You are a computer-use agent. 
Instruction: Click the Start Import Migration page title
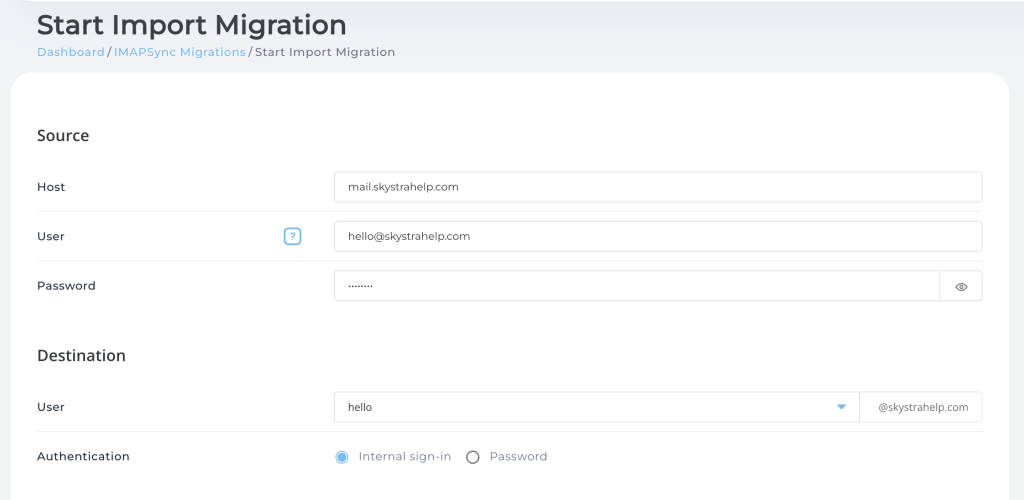pyautogui.click(x=191, y=24)
